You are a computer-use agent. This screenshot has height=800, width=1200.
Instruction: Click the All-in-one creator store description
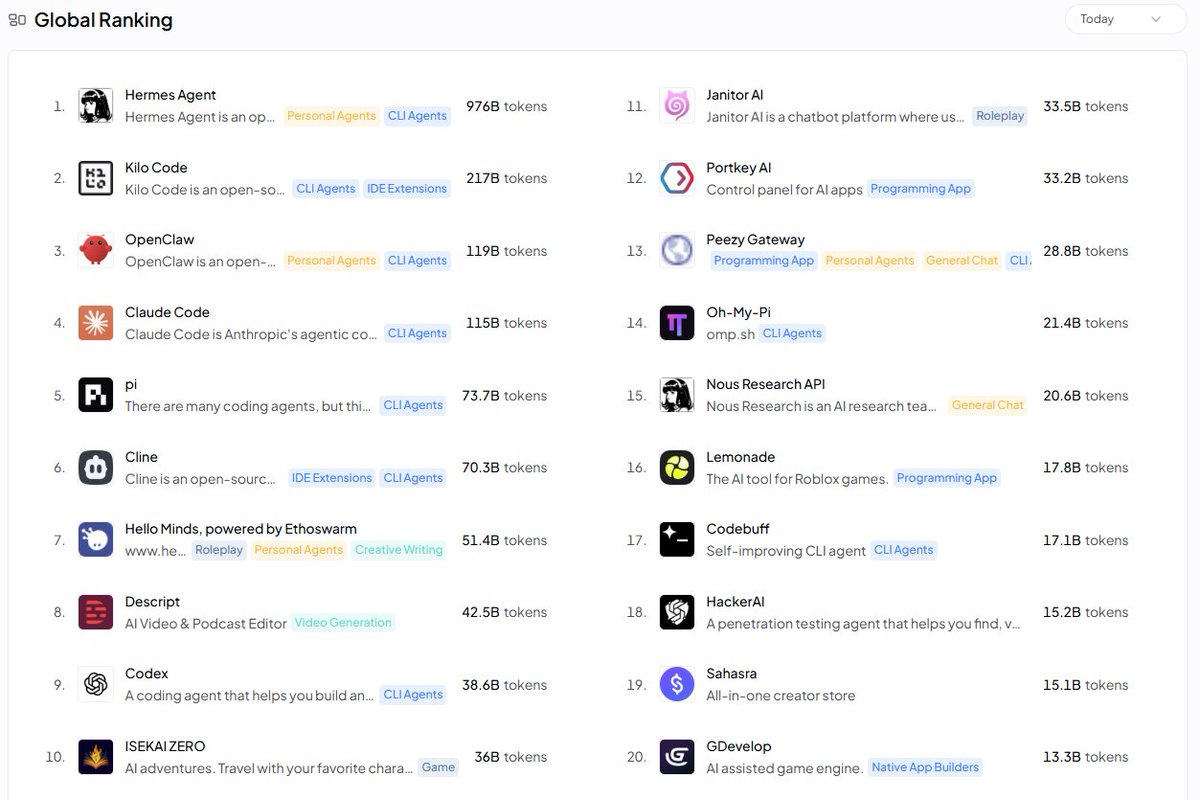(781, 695)
